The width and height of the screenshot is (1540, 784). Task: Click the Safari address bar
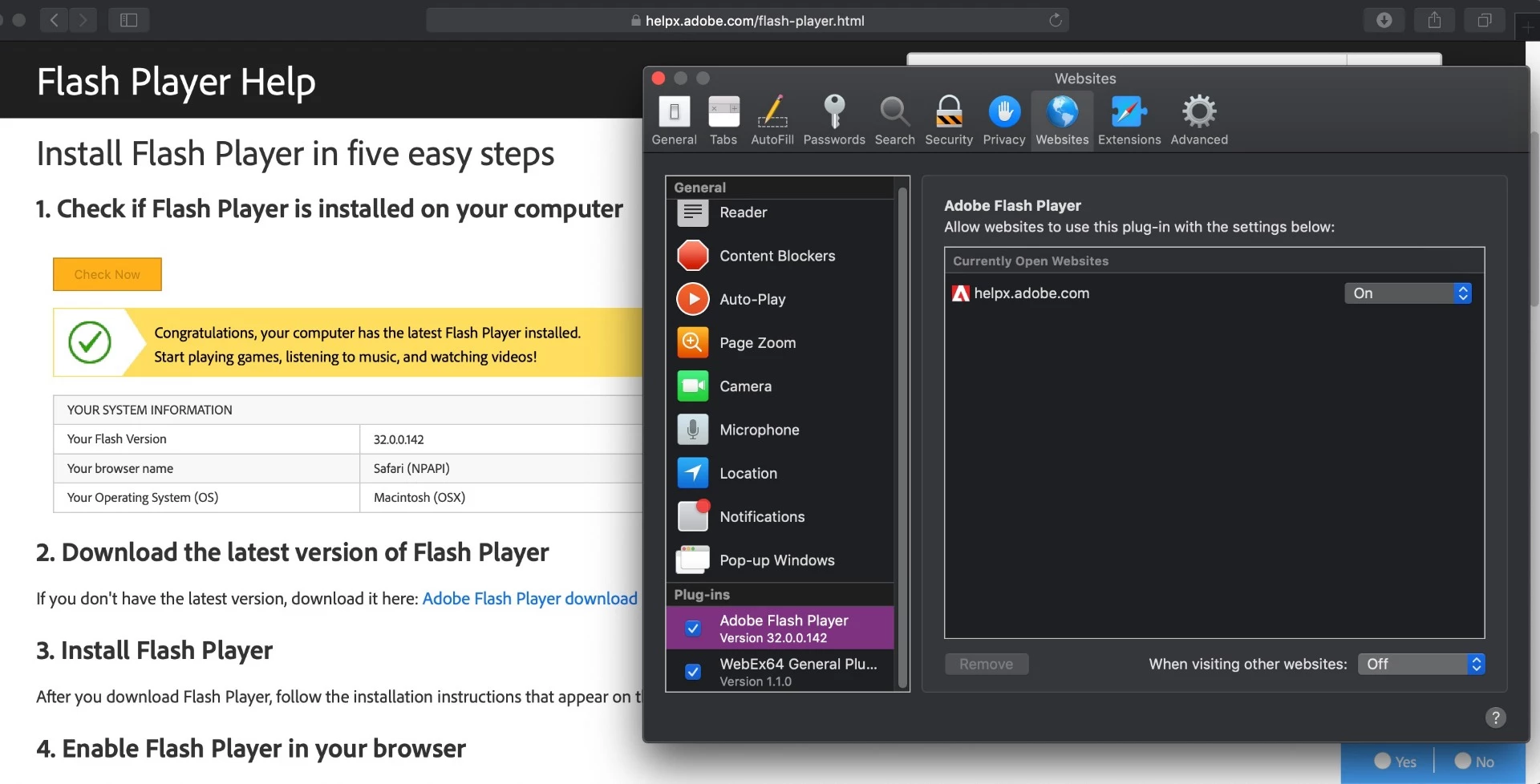(x=748, y=20)
